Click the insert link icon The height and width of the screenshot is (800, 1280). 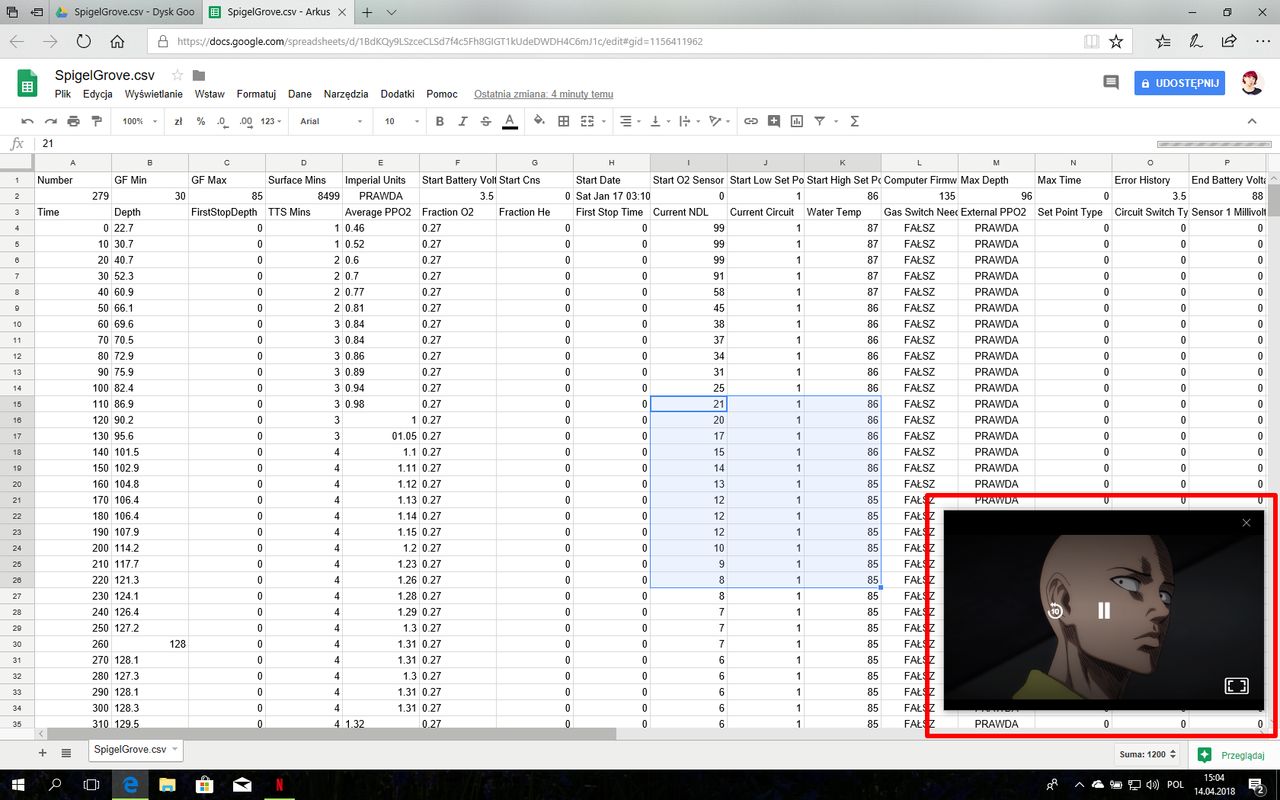pyautogui.click(x=750, y=121)
